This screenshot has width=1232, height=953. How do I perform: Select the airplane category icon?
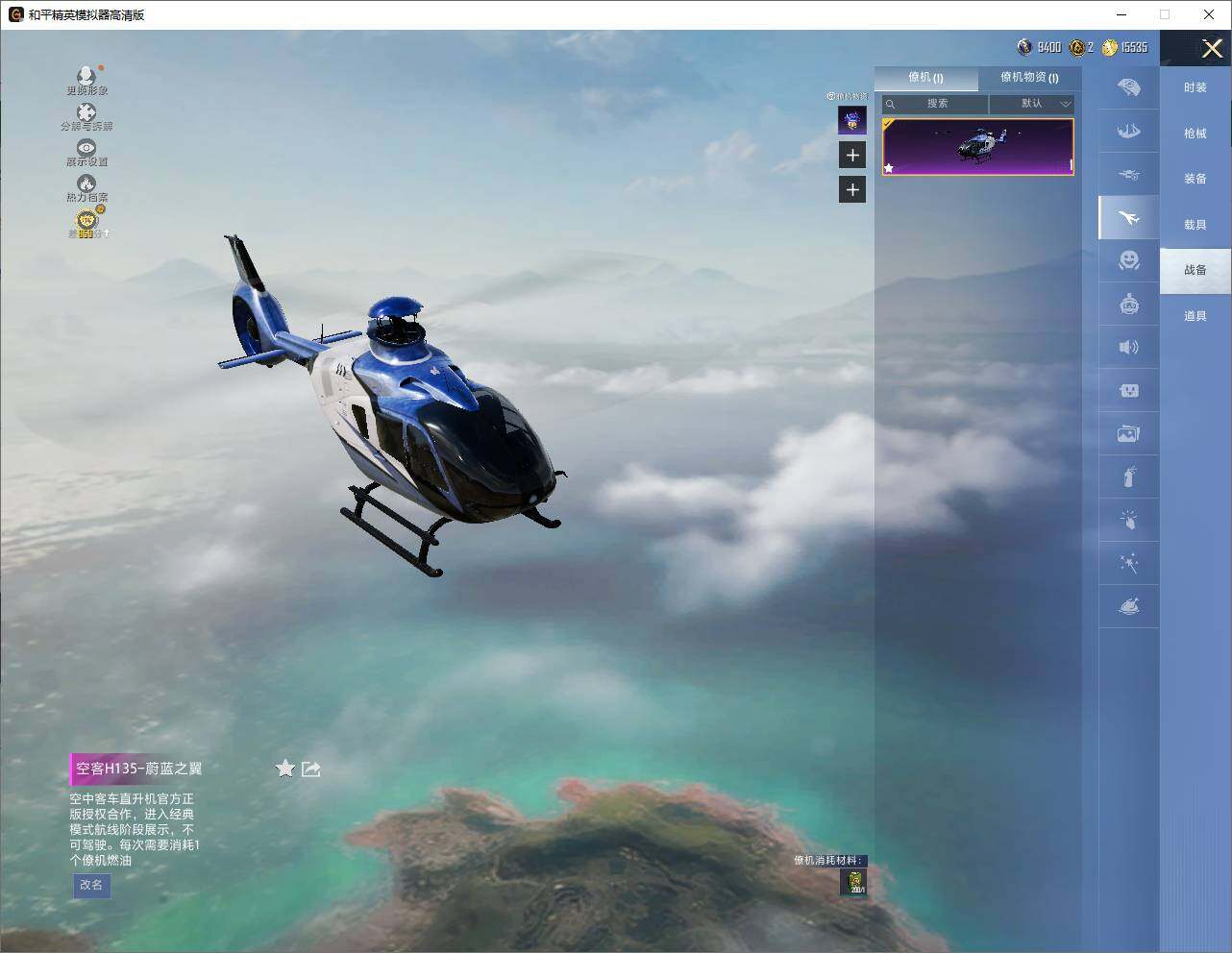(1129, 218)
